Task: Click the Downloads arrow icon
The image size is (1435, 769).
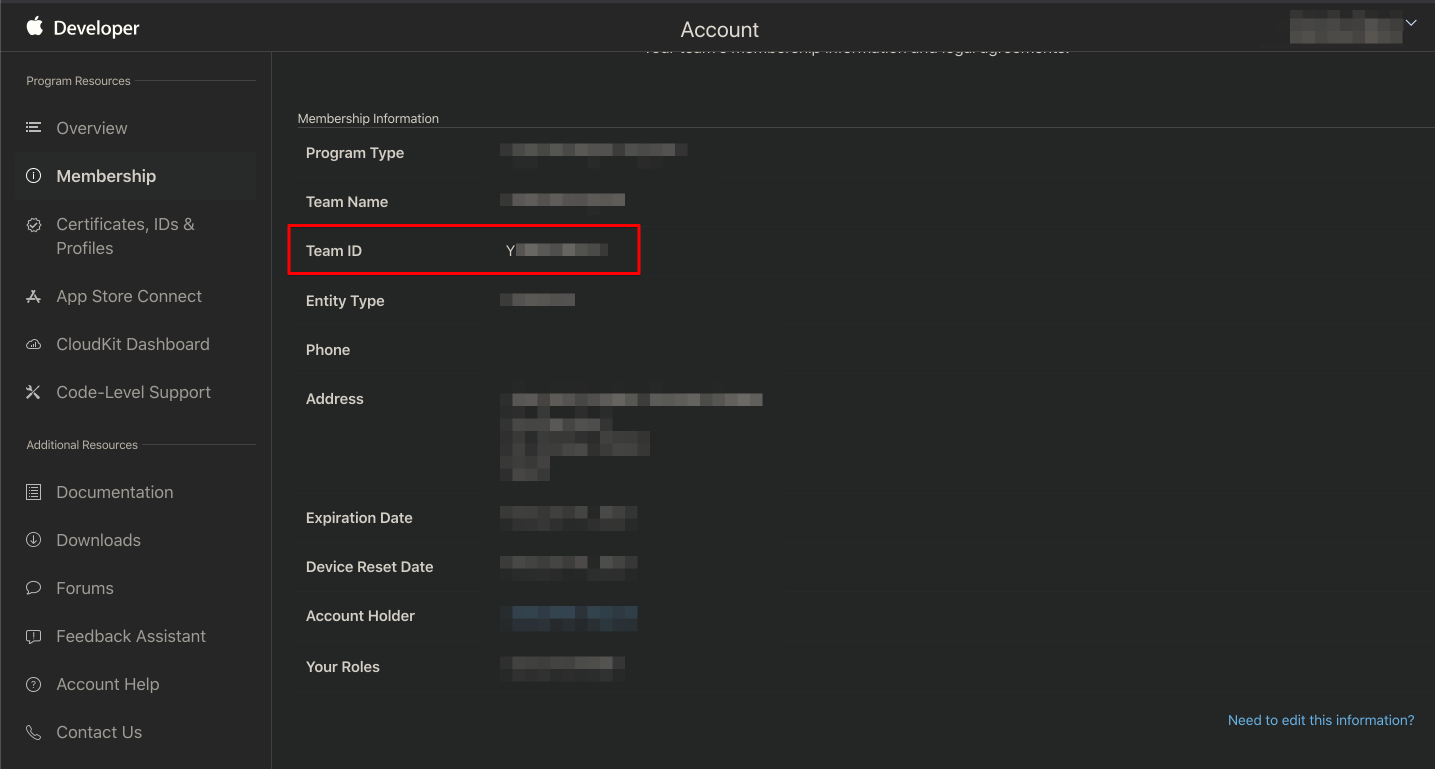Action: click(34, 540)
